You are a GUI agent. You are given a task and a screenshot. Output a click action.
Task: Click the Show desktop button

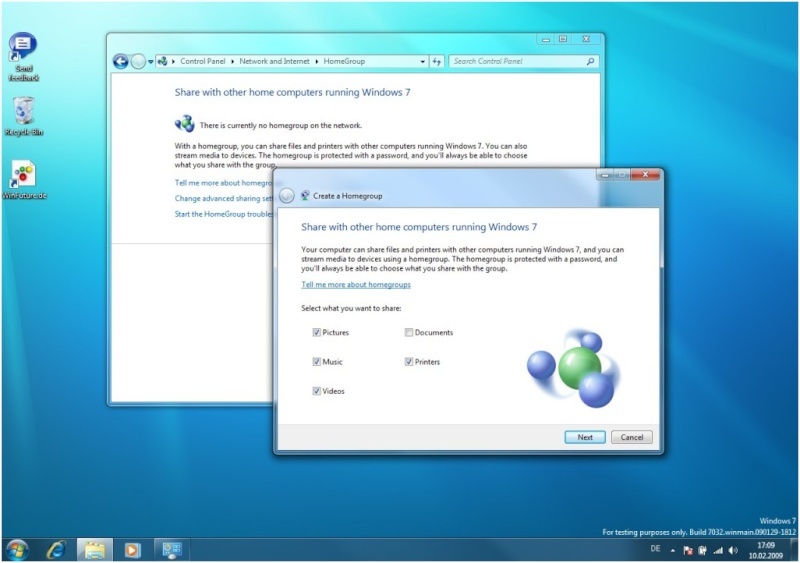(x=795, y=550)
